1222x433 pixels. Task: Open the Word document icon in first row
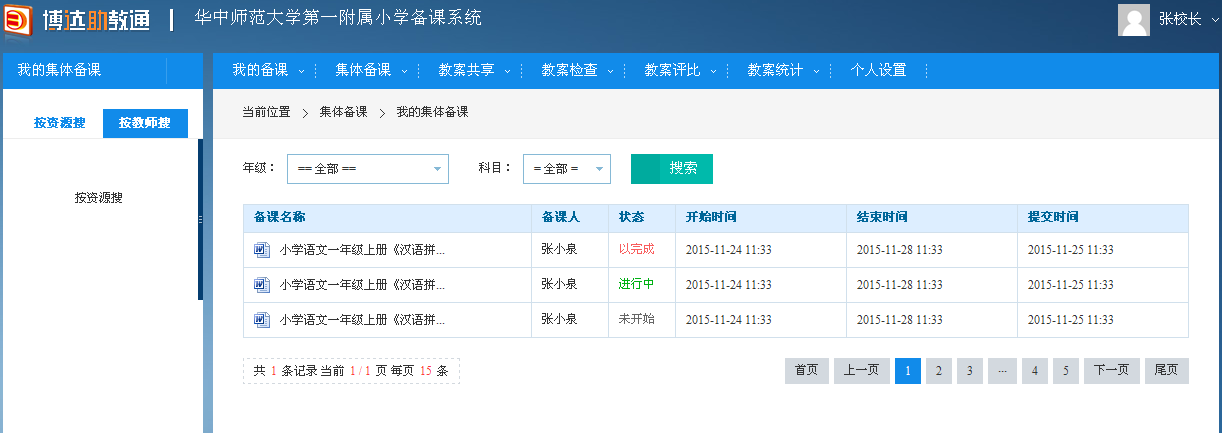[262, 250]
